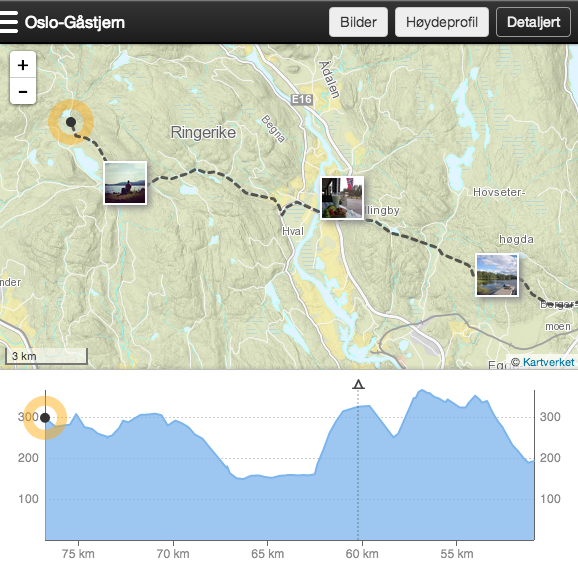Click the 3 km scale bar

pyautogui.click(x=46, y=356)
